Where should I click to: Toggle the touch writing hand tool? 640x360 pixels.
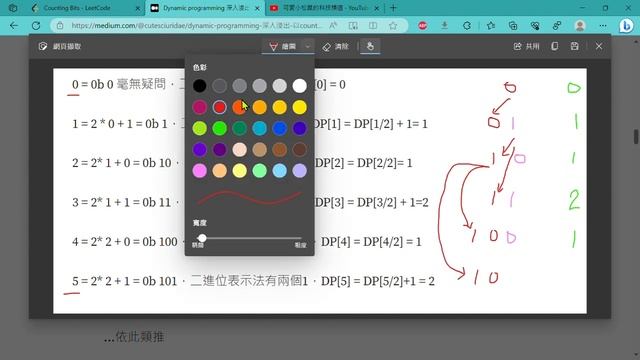[x=370, y=46]
